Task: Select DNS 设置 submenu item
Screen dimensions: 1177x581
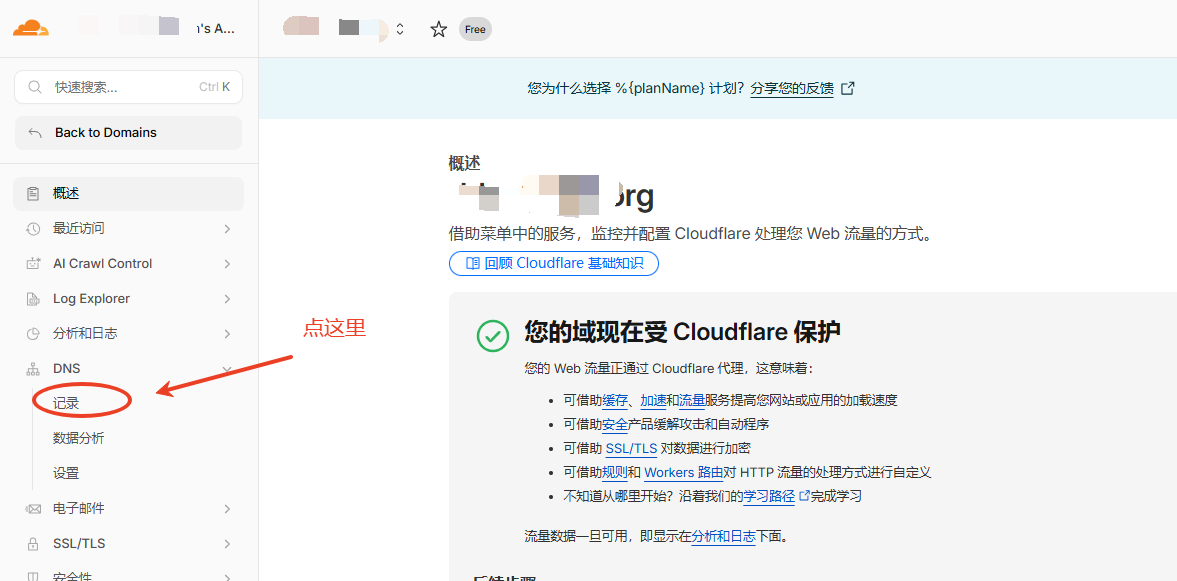Action: tap(66, 473)
